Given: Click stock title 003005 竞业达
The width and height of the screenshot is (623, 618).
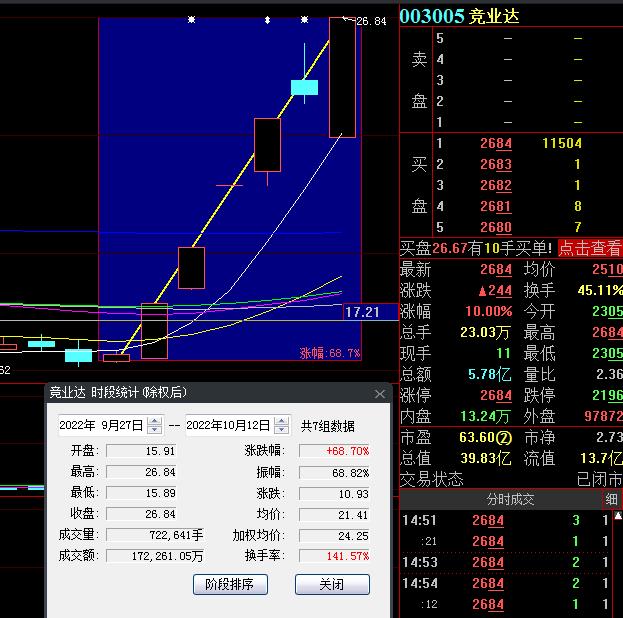Looking at the screenshot, I should tap(459, 16).
